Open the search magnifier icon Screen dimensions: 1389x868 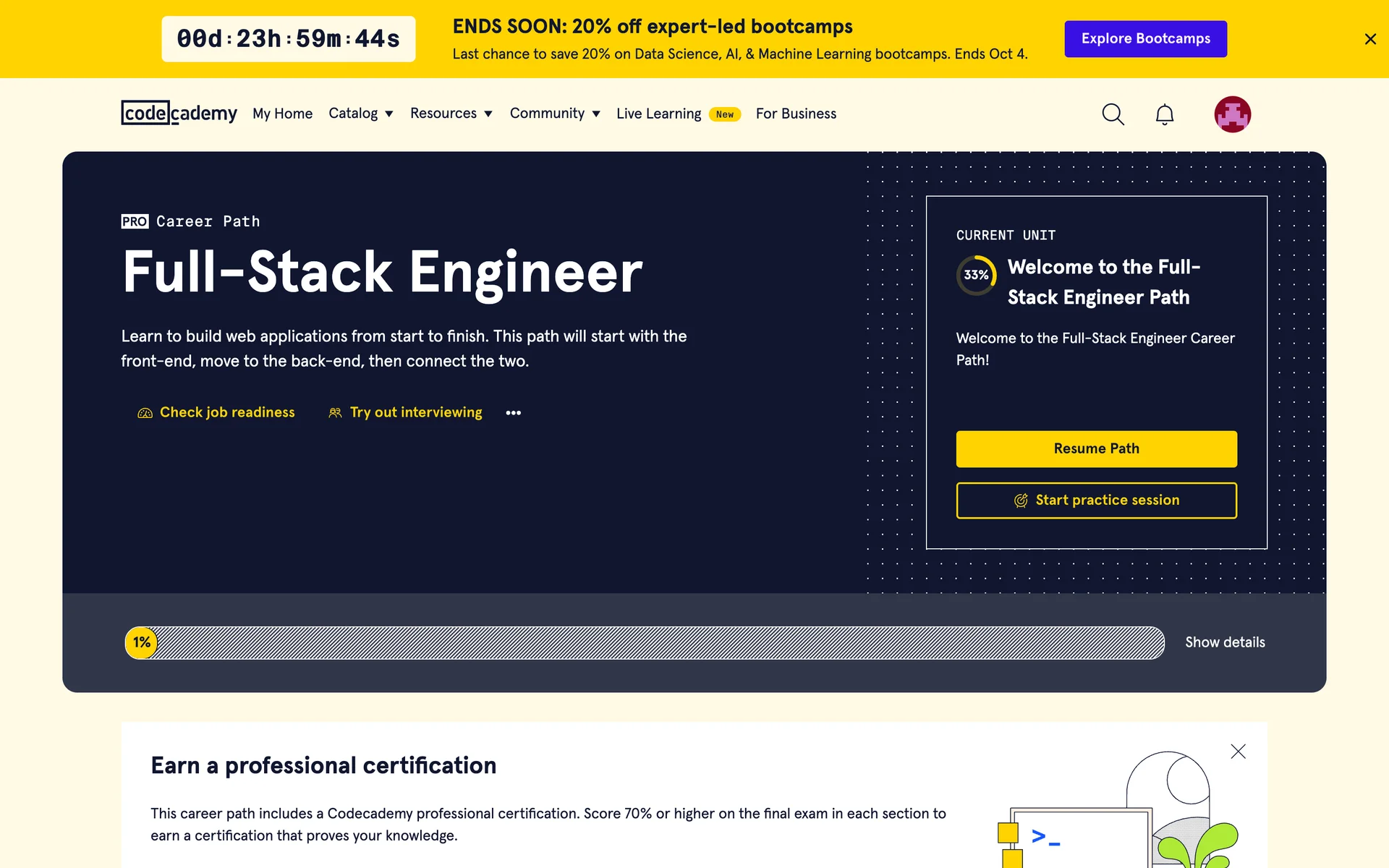coord(1113,114)
